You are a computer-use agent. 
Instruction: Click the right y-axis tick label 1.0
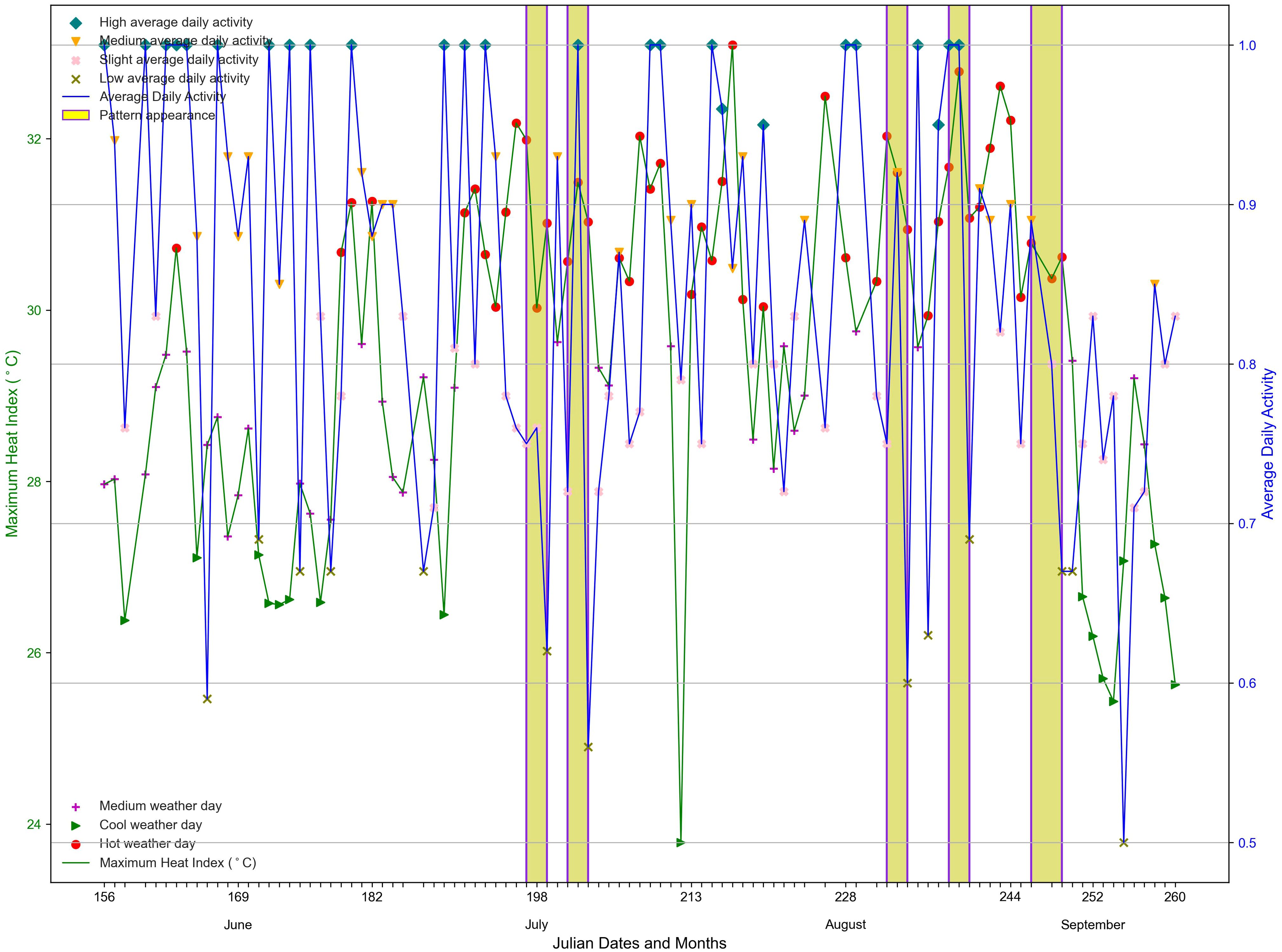pyautogui.click(x=1247, y=45)
